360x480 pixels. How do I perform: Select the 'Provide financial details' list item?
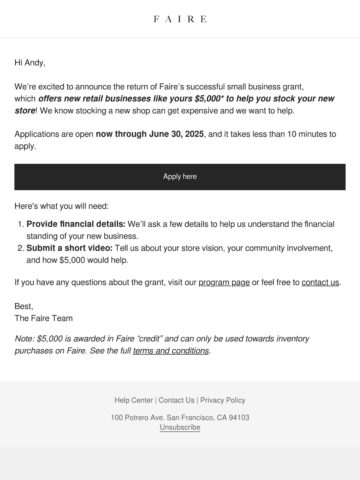[180, 230]
